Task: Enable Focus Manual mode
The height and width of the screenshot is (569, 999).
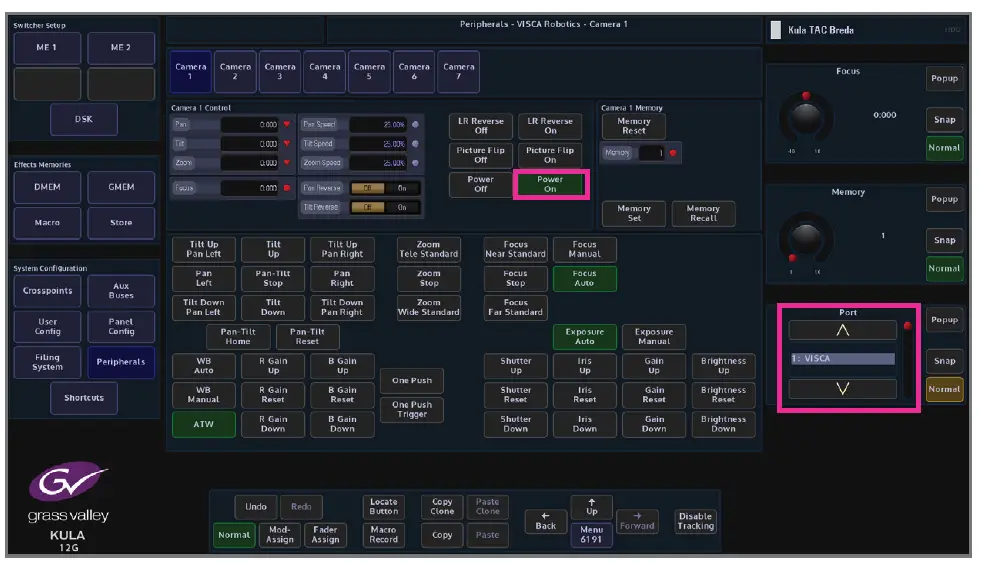Action: 584,249
